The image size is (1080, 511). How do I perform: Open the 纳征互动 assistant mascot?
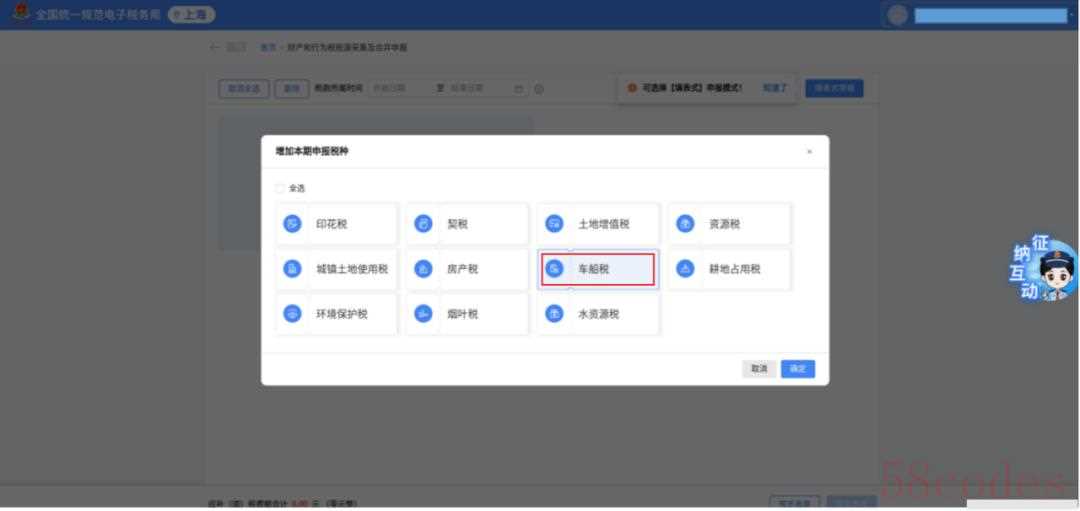point(1045,272)
